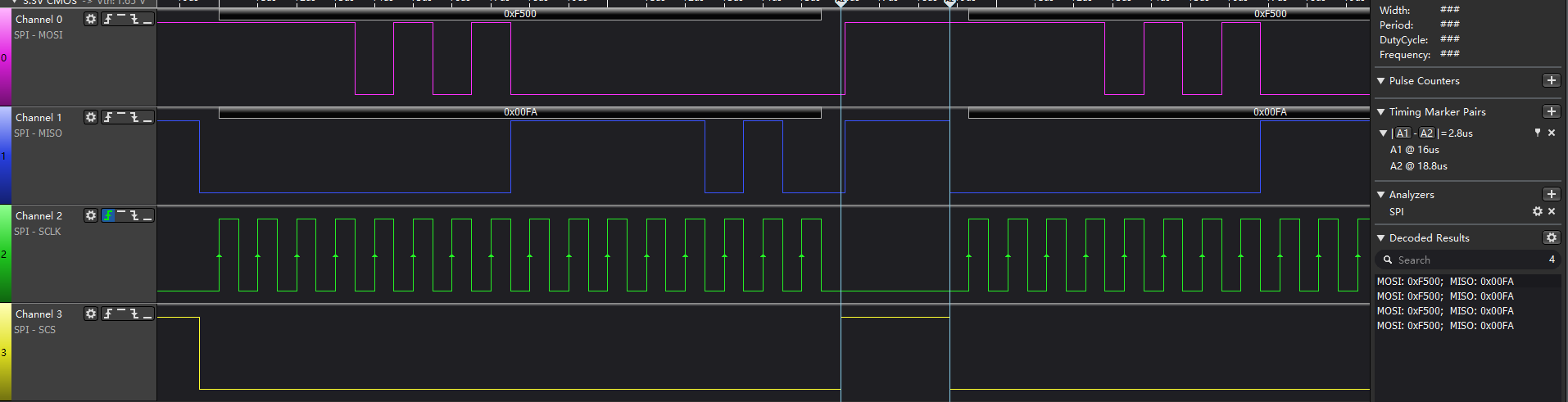This screenshot has width=1568, height=402.
Task: Click the decoded results count '4'
Action: [x=1552, y=260]
